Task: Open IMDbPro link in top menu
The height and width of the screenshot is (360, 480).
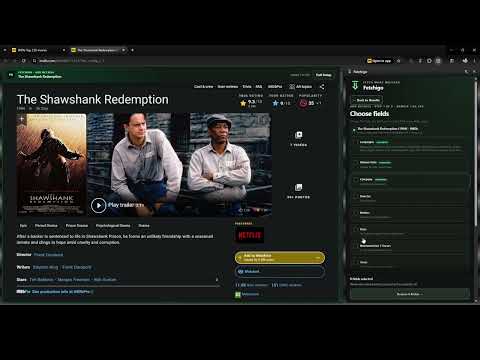Action: click(x=275, y=87)
